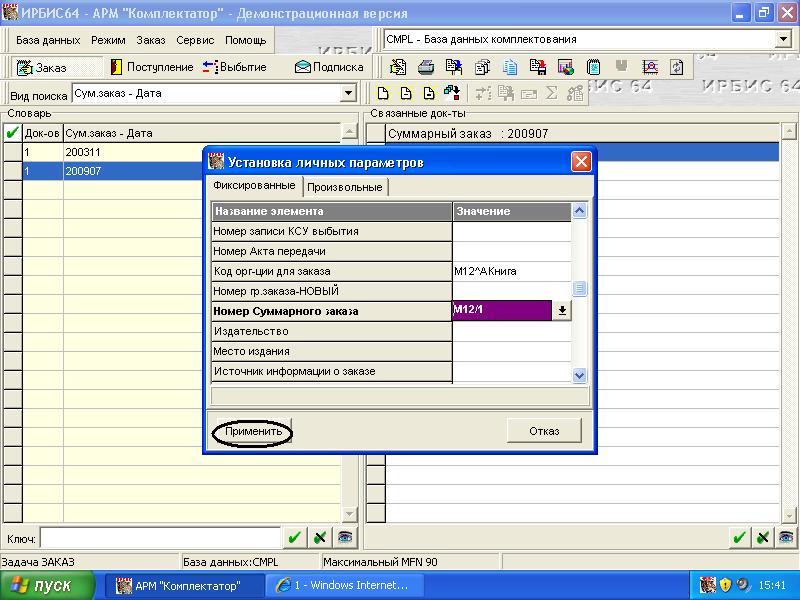800x600 pixels.
Task: Click the first blank document icon in the second toolbar
Action: [x=382, y=93]
